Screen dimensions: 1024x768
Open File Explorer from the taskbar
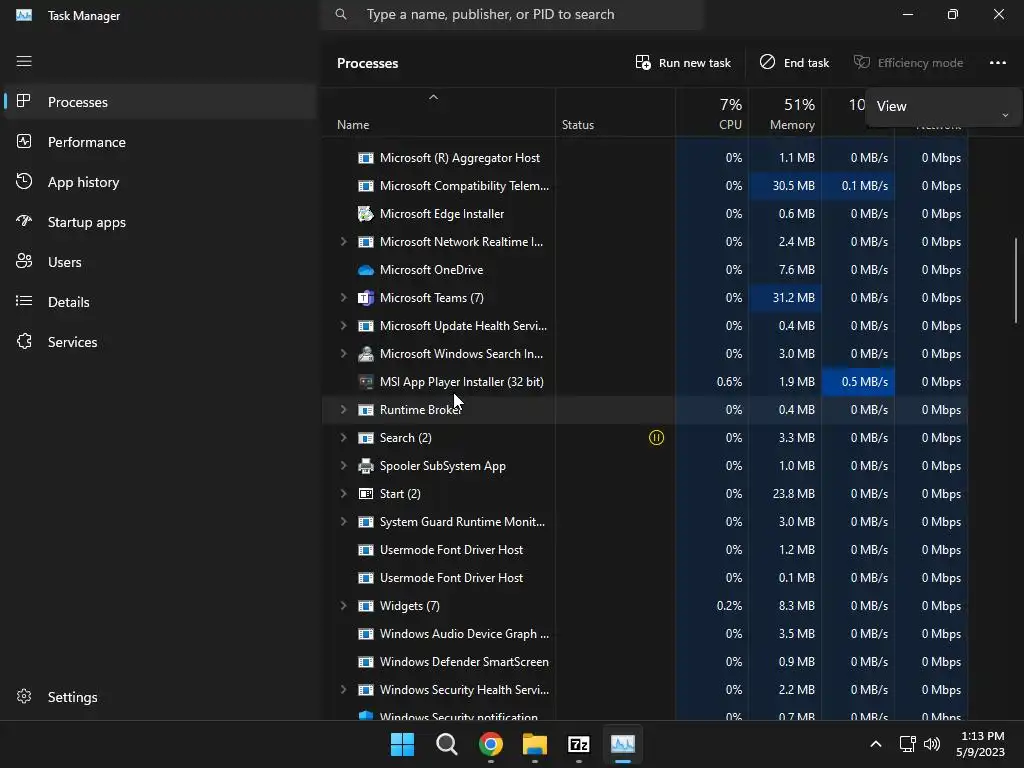[x=535, y=744]
